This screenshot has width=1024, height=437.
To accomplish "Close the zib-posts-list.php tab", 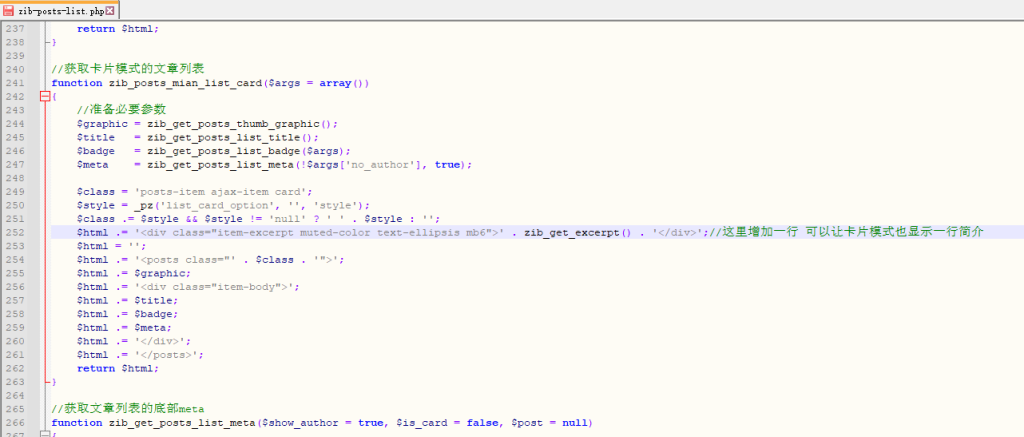I will pos(110,10).
